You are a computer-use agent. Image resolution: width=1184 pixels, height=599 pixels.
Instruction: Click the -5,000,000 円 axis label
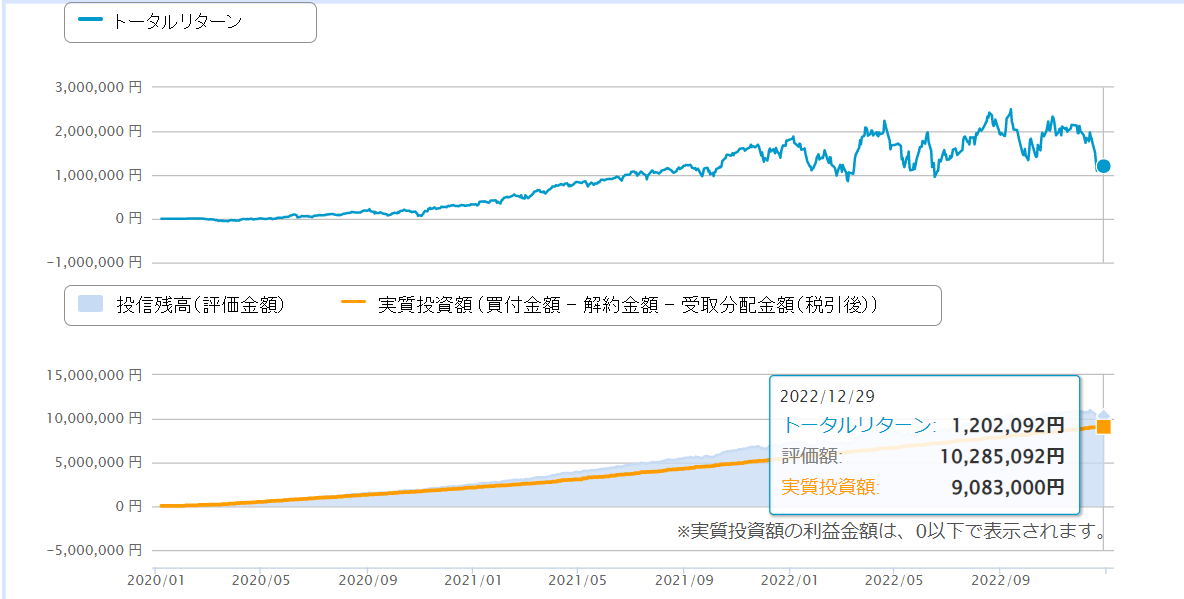pyautogui.click(x=94, y=549)
